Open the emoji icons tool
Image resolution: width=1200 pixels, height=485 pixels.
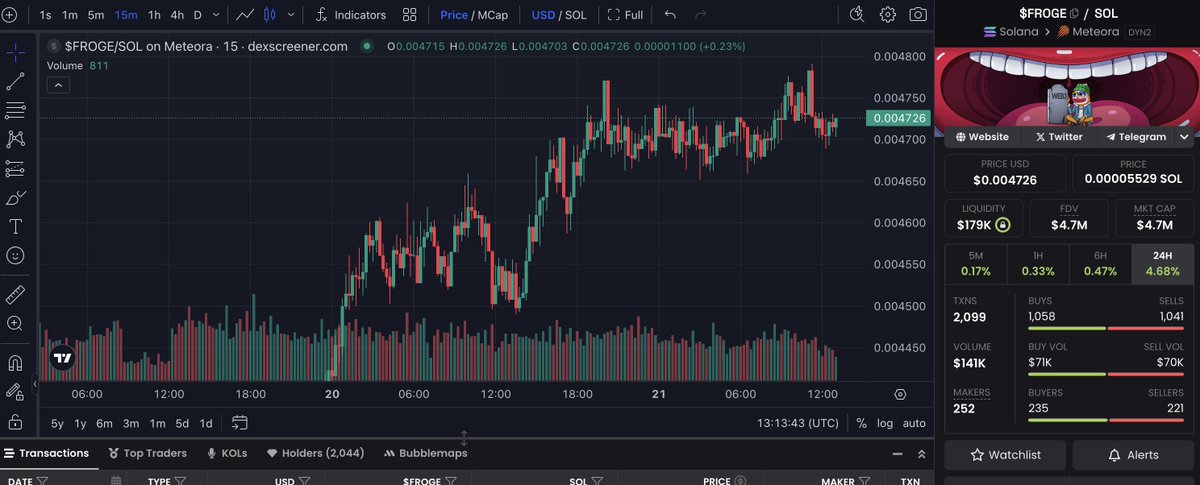tap(15, 256)
